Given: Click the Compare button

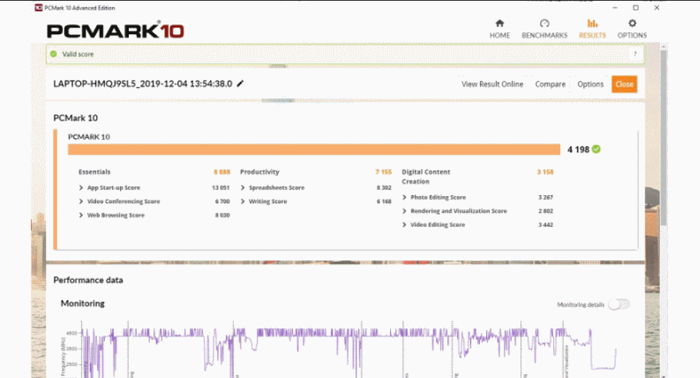Looking at the screenshot, I should (550, 84).
